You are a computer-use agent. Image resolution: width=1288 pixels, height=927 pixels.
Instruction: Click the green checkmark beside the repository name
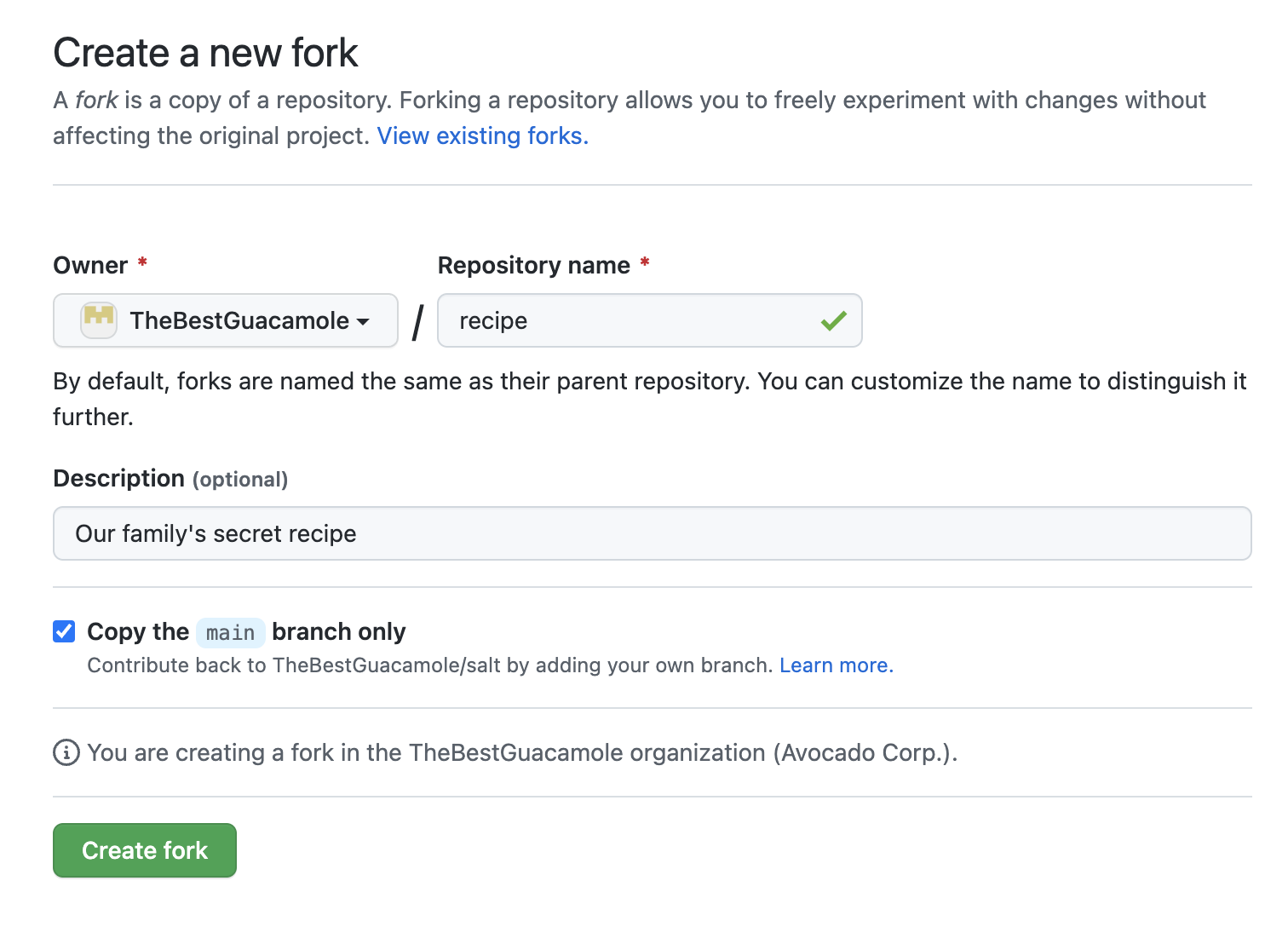coord(835,320)
